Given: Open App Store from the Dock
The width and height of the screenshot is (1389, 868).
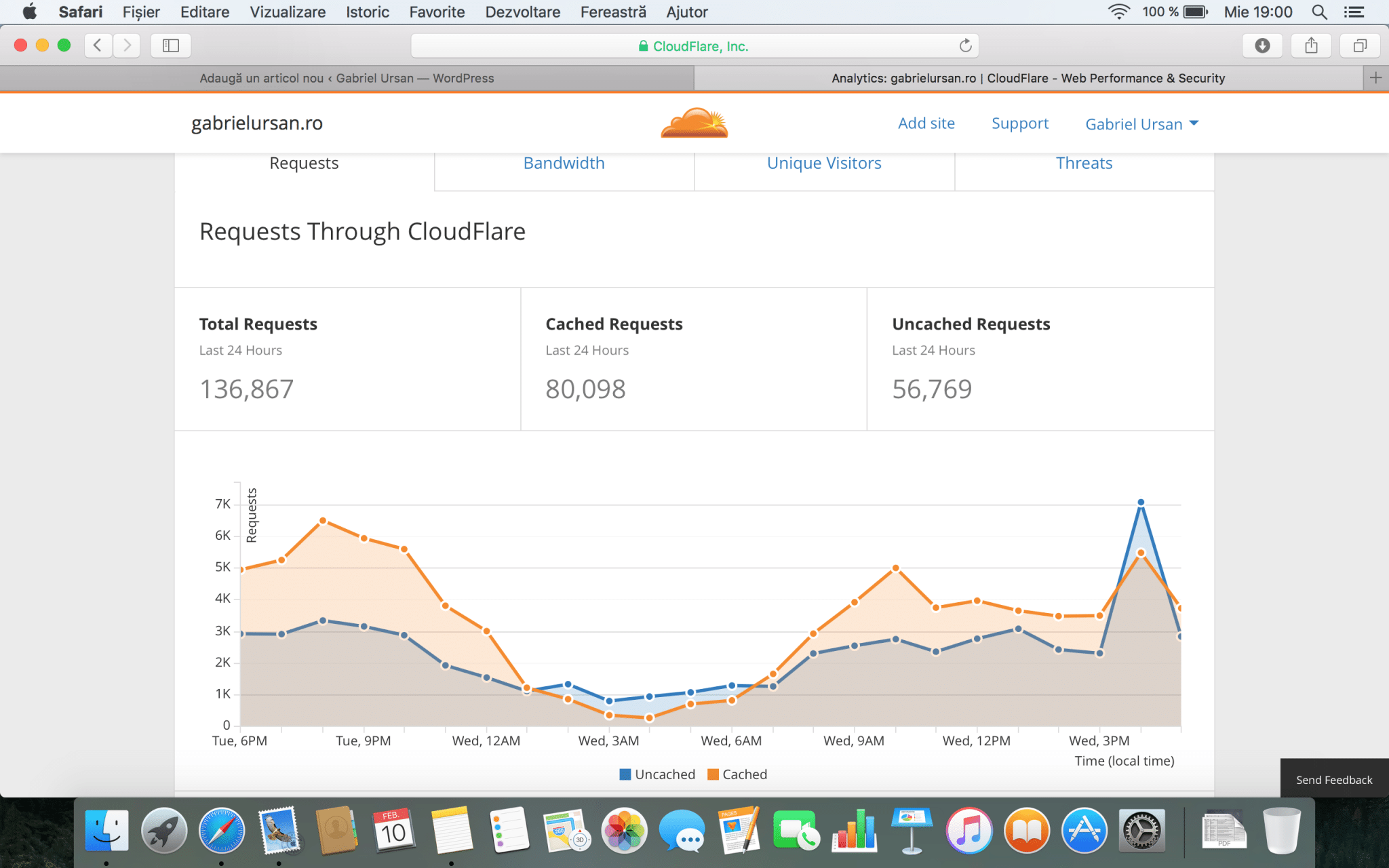Looking at the screenshot, I should 1084,831.
